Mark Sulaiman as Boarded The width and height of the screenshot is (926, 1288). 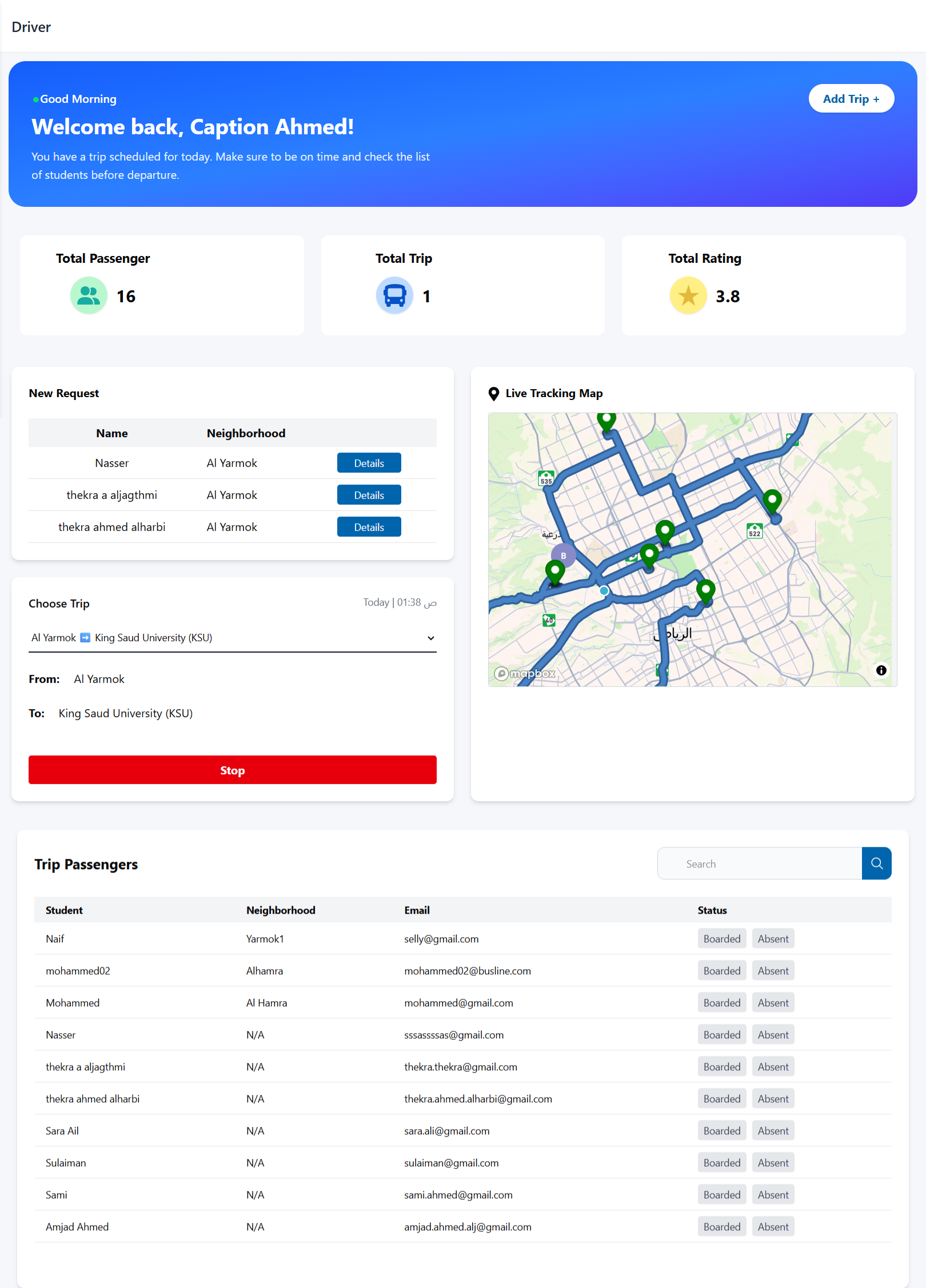[721, 1163]
